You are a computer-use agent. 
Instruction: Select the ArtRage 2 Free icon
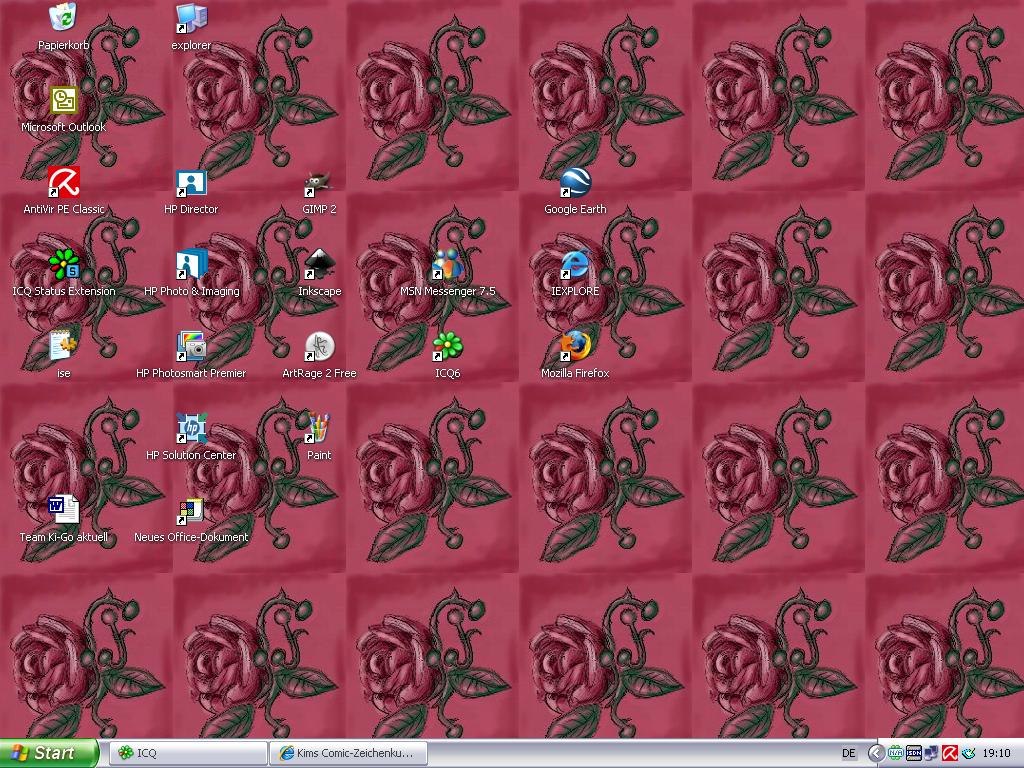click(x=319, y=347)
